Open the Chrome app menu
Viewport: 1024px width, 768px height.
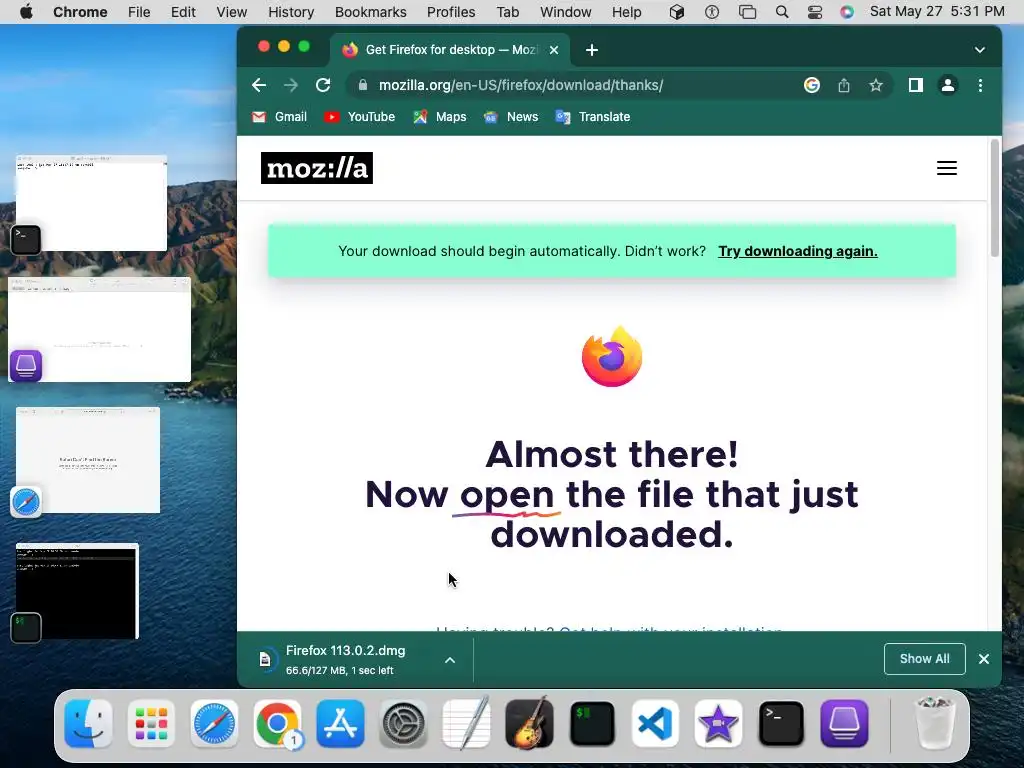[80, 12]
